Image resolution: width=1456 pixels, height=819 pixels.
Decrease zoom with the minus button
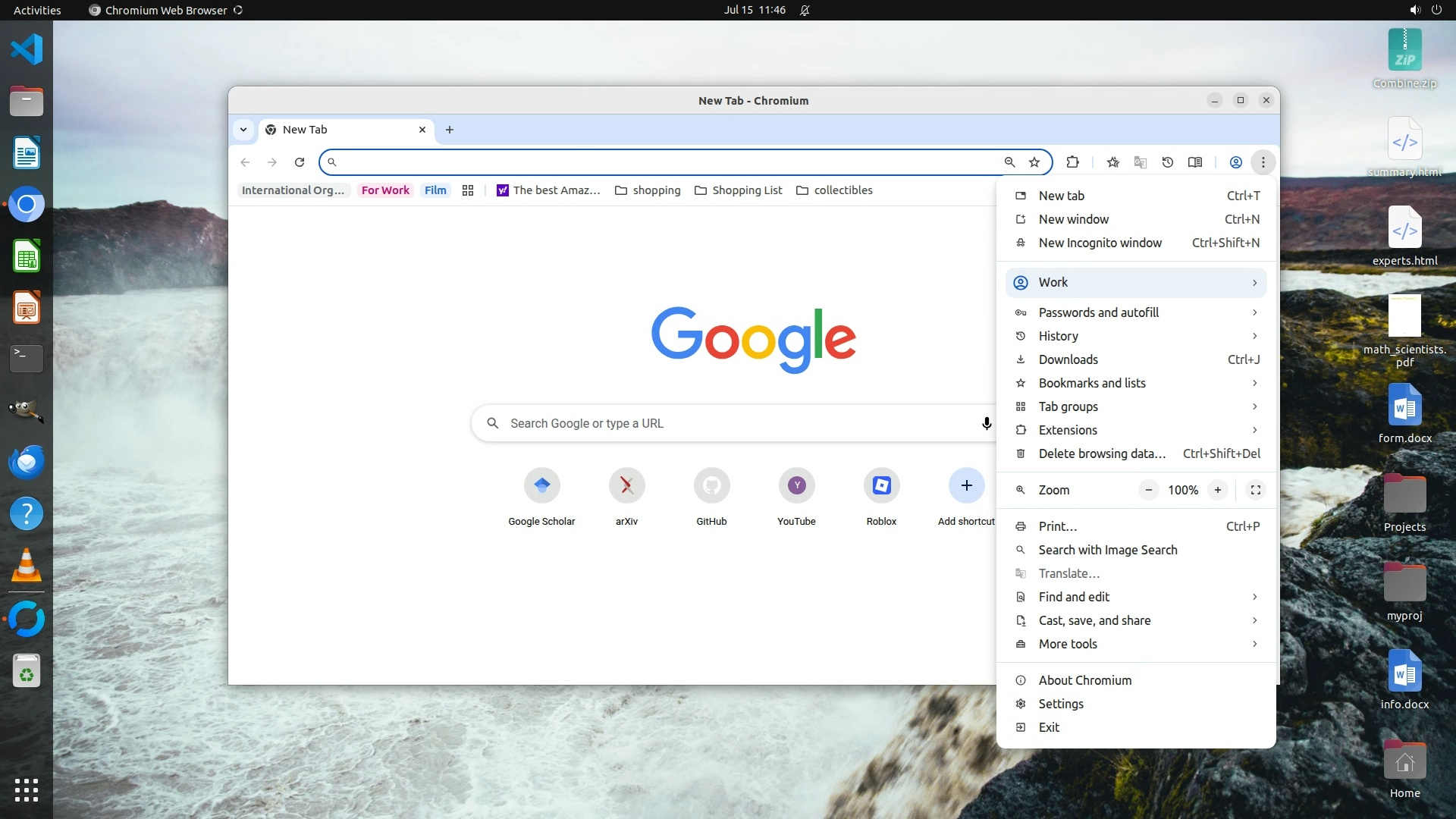(x=1149, y=490)
